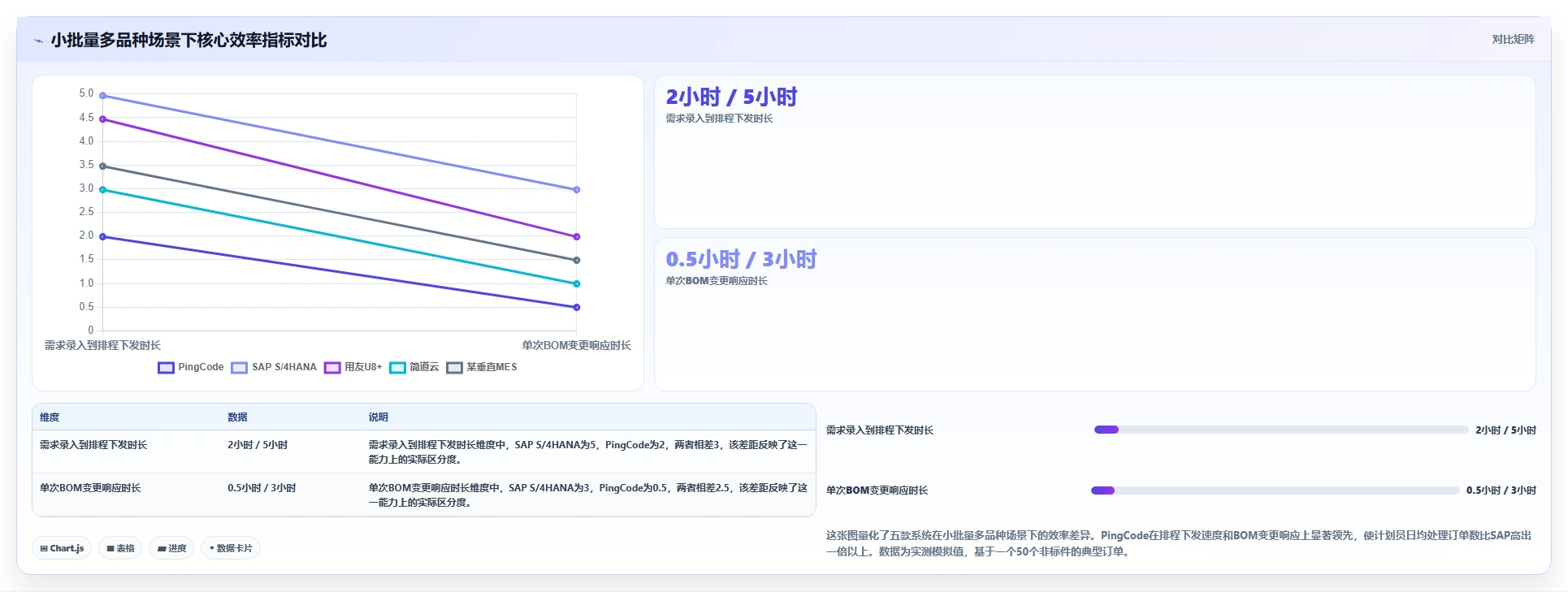Screen dimensions: 1568x592
Task: Click the 需求录入到排程下发时长 x-axis label
Action: pos(102,345)
